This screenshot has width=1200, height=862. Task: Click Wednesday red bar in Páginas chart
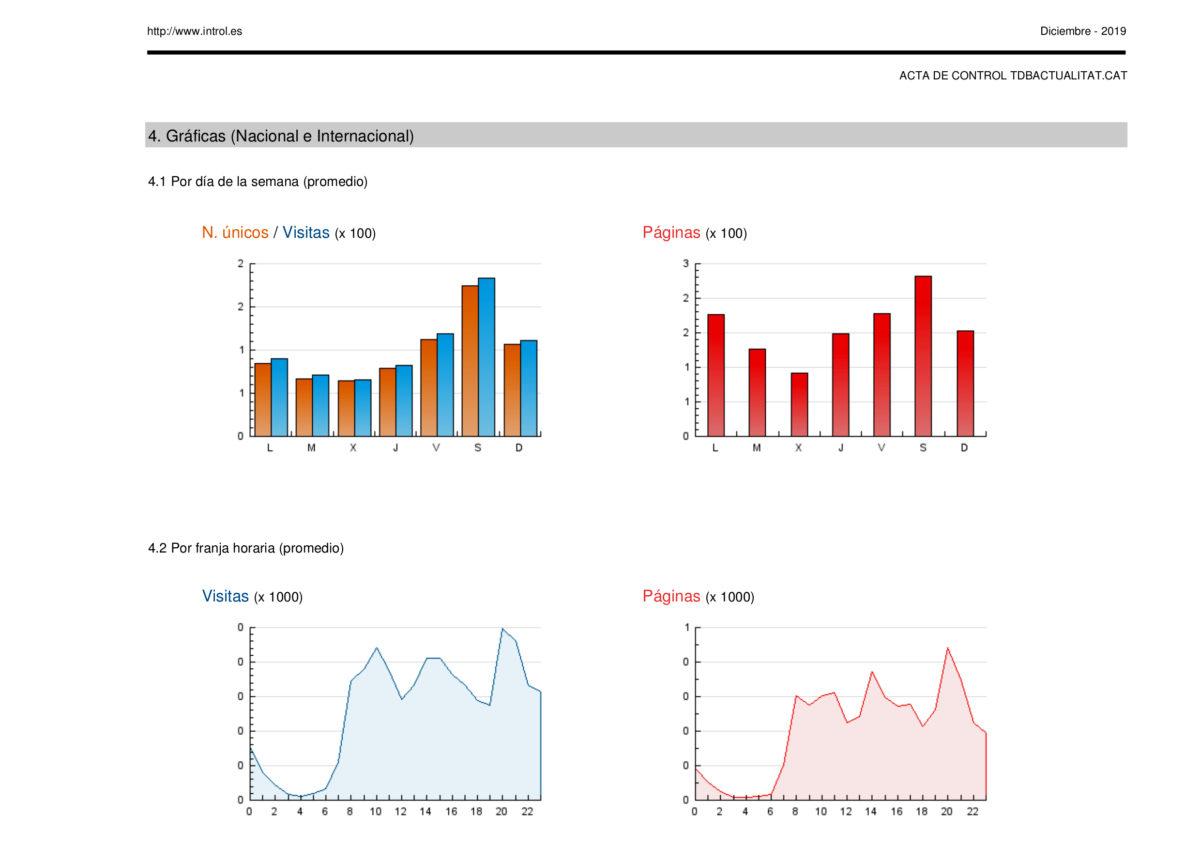tap(799, 404)
